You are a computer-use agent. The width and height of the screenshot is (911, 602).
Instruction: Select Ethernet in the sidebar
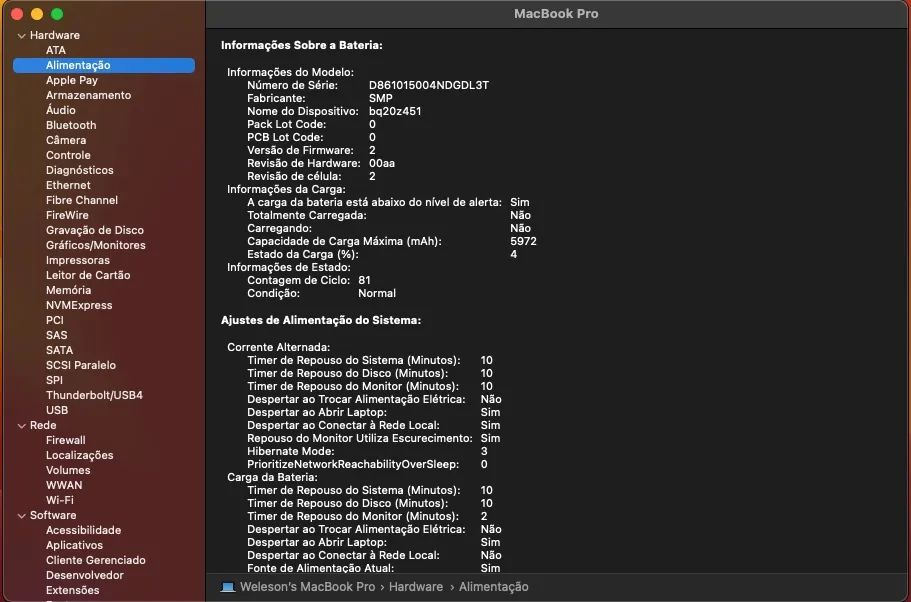(x=68, y=185)
